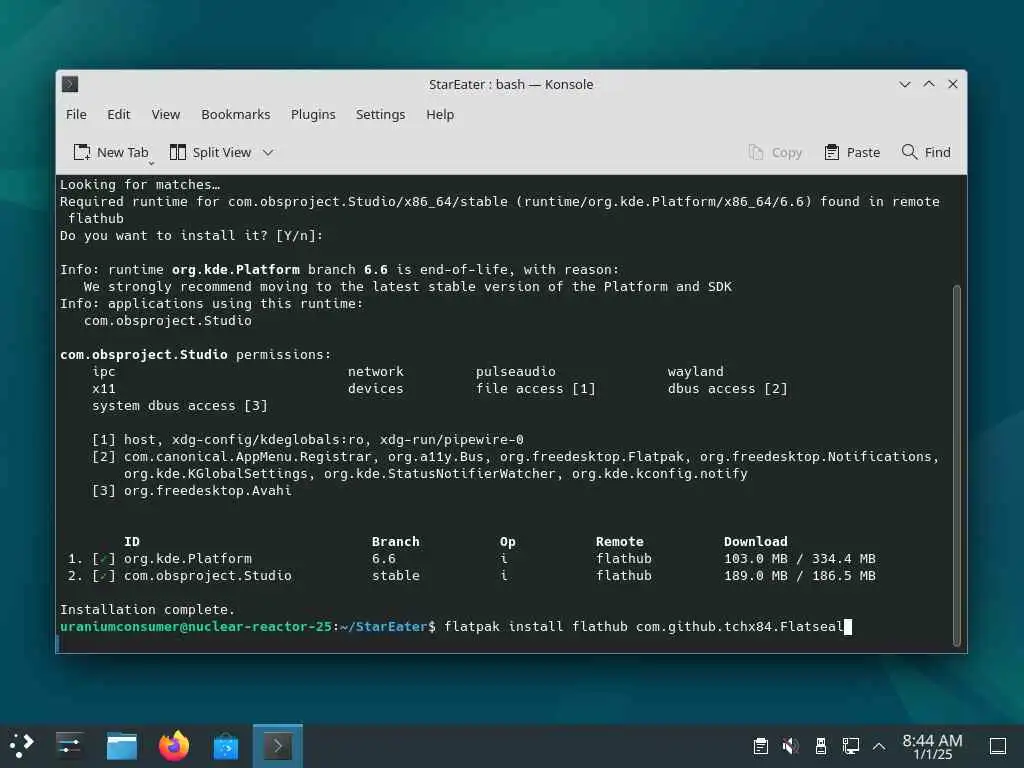
Task: Click 'Looking for matches…' line
Action: pyautogui.click(x=140, y=185)
